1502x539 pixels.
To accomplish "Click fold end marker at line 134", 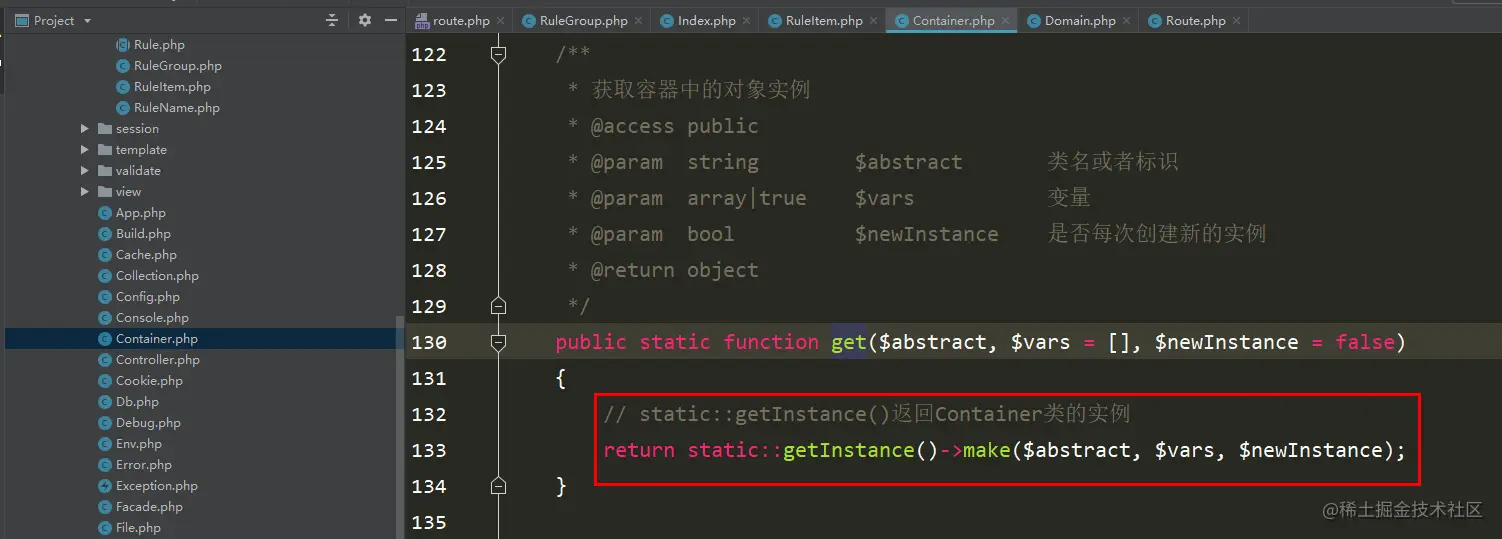I will coord(498,486).
